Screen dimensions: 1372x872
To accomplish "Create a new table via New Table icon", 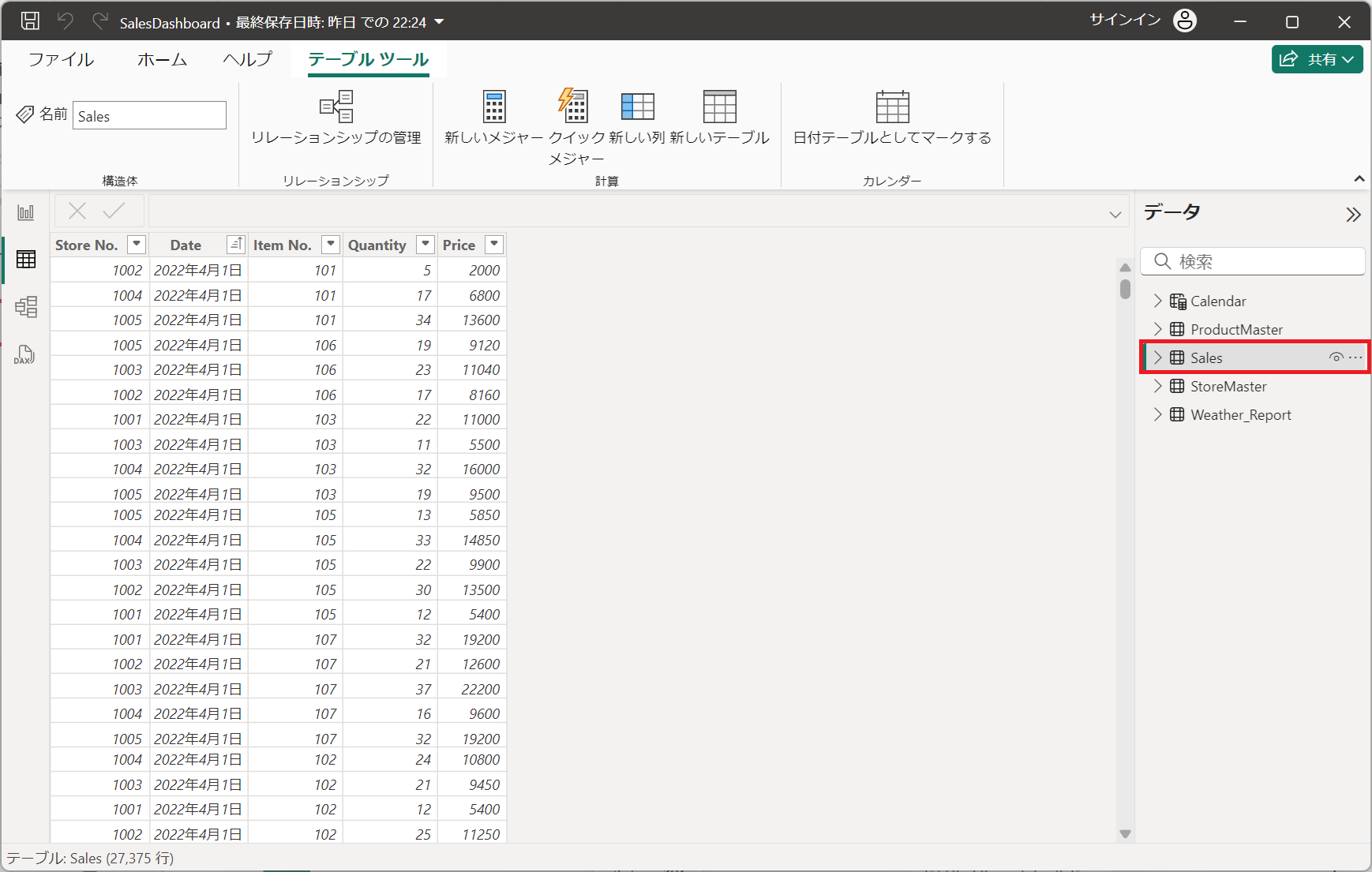I will coord(719,107).
